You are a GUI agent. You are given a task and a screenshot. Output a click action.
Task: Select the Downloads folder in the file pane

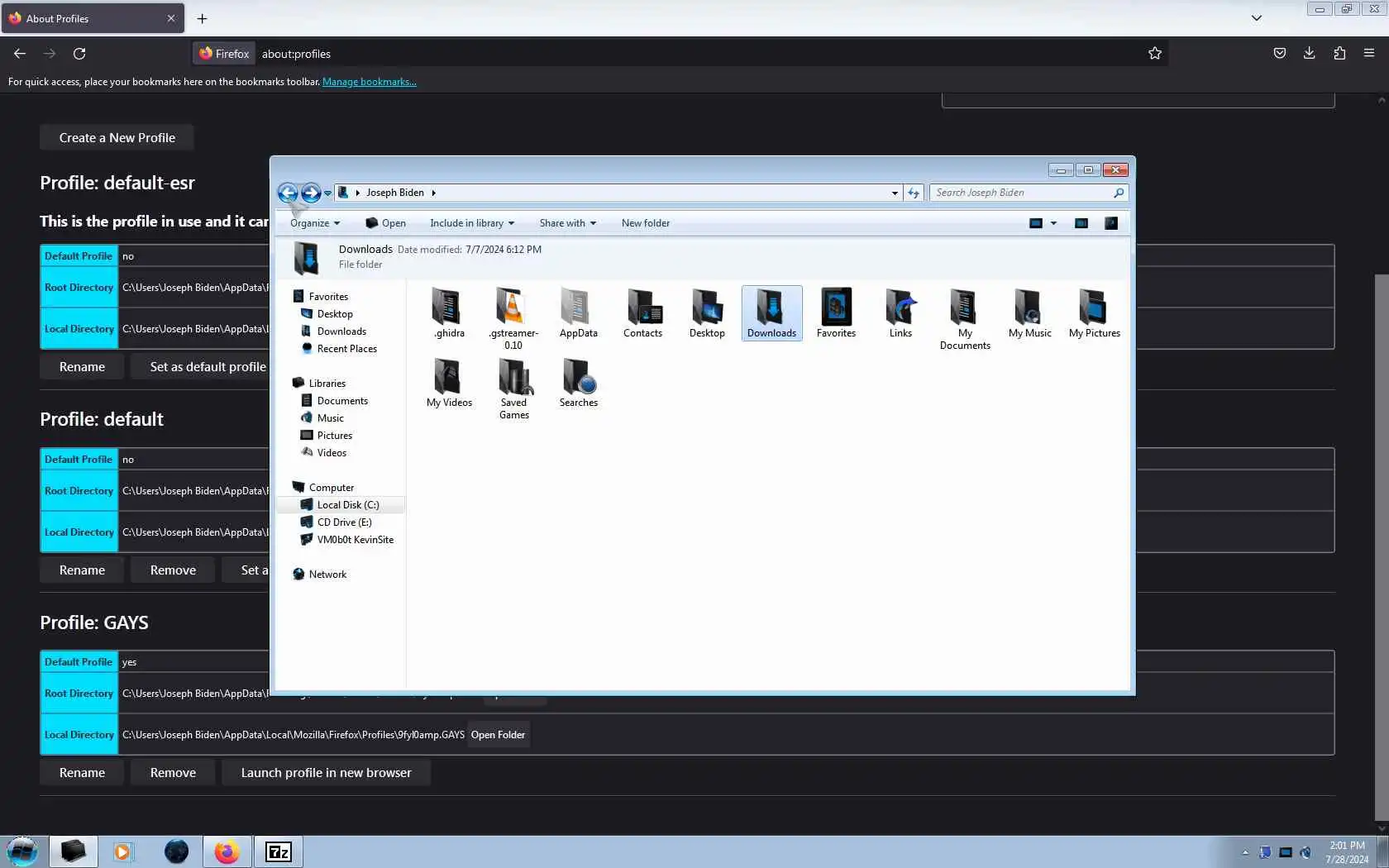[x=771, y=313]
